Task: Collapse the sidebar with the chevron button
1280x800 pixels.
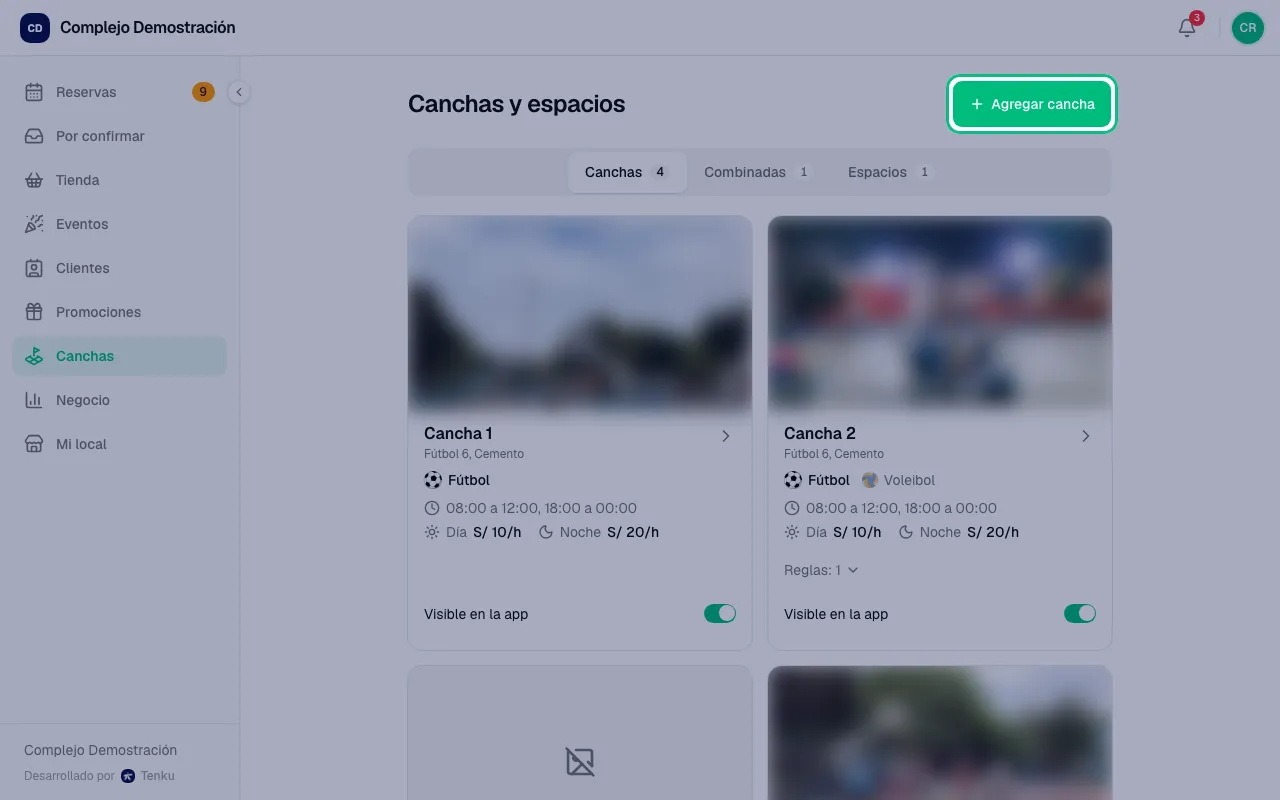Action: [239, 92]
